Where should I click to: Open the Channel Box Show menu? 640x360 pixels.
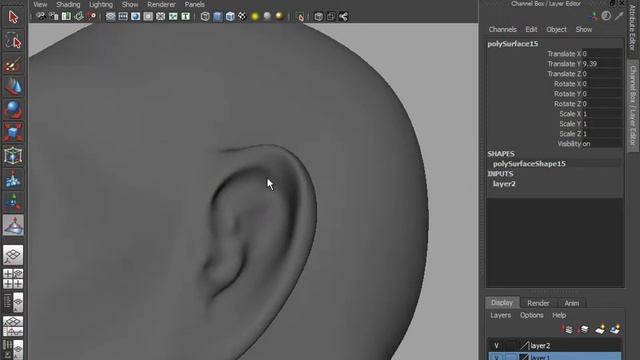(584, 29)
